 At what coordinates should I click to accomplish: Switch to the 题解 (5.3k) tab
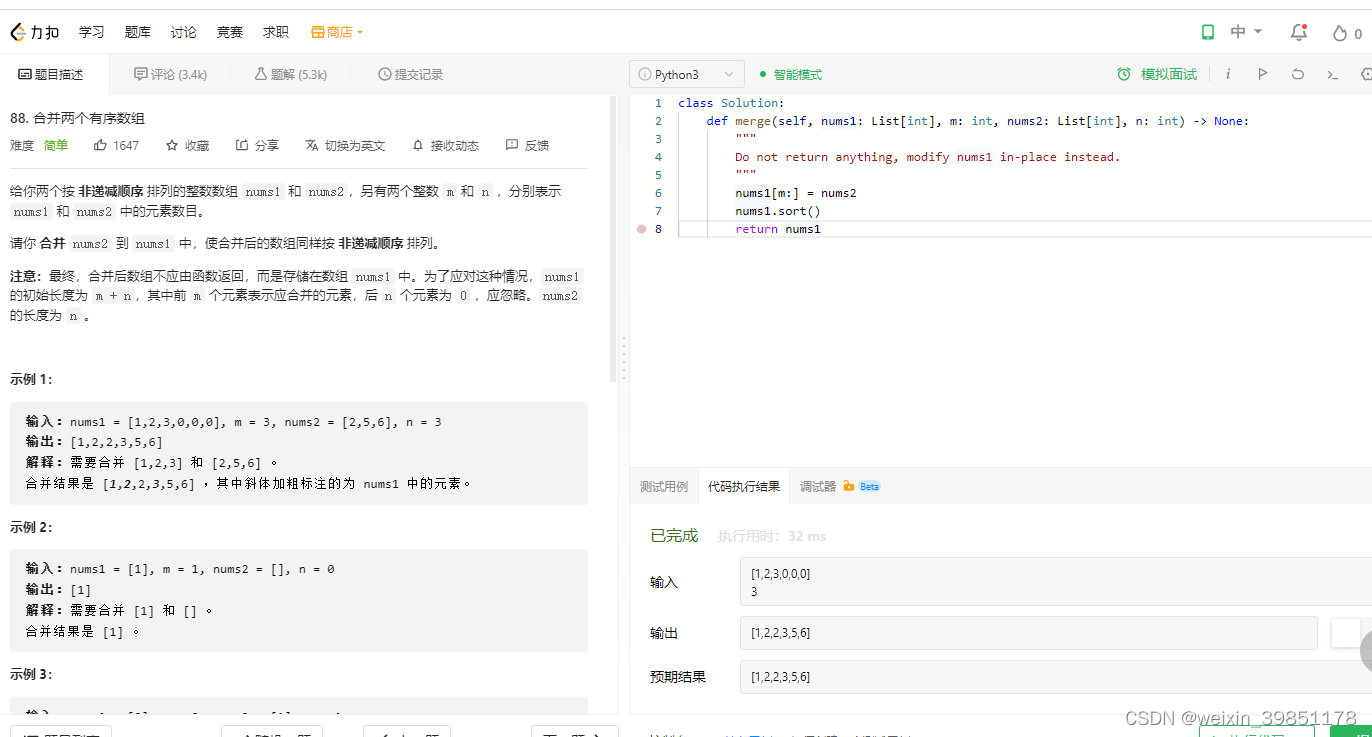(290, 74)
